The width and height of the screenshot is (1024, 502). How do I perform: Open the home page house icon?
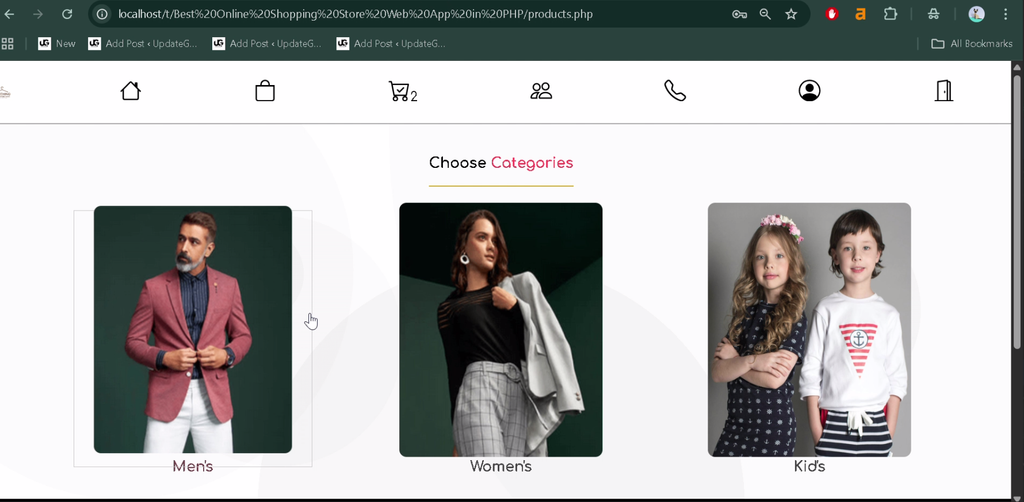(x=131, y=91)
